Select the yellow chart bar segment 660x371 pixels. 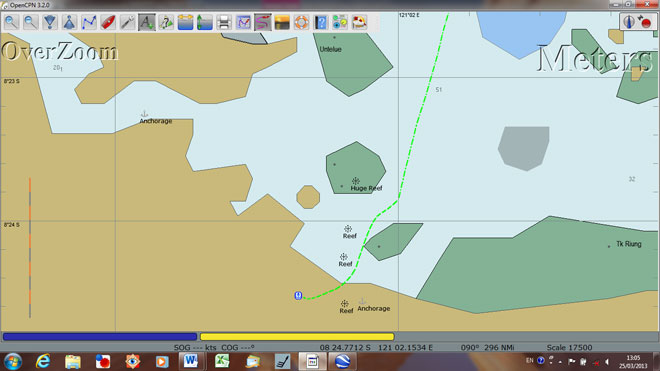click(297, 336)
